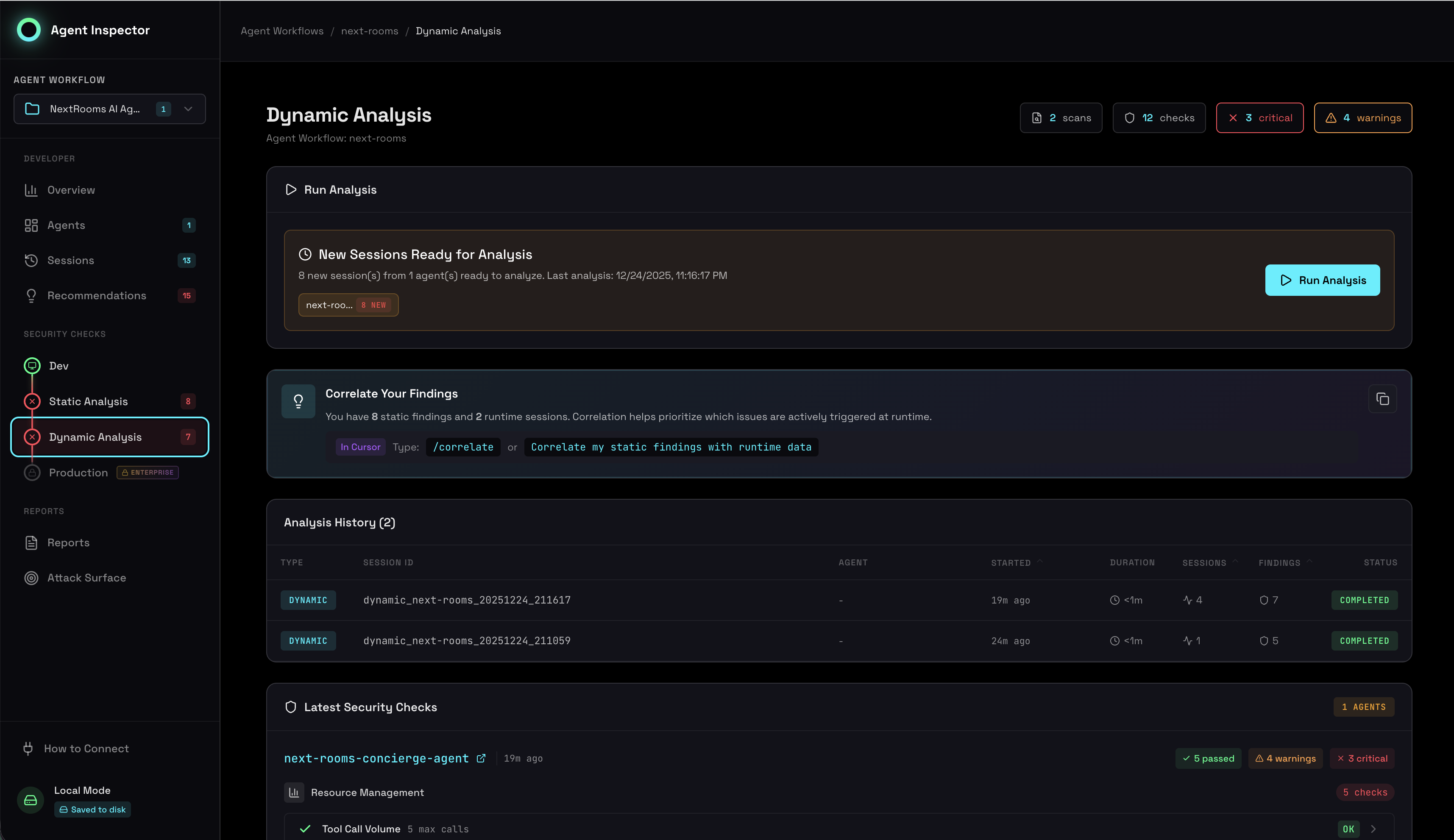This screenshot has height=840, width=1454.
Task: Click the Recommendations lightbulb icon in sidebar
Action: (31, 295)
